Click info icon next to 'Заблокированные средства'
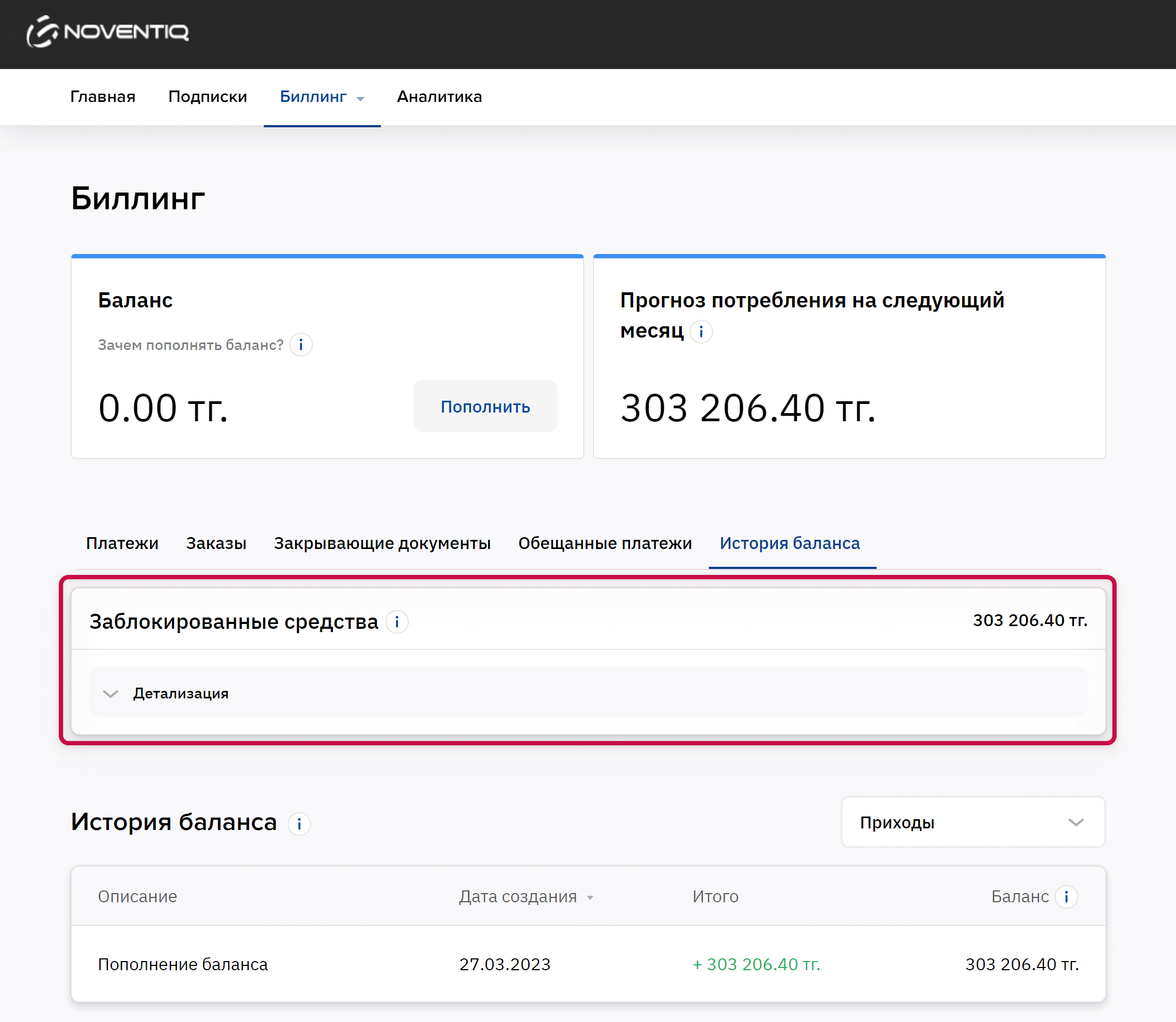This screenshot has width=1176, height=1022. 397,622
